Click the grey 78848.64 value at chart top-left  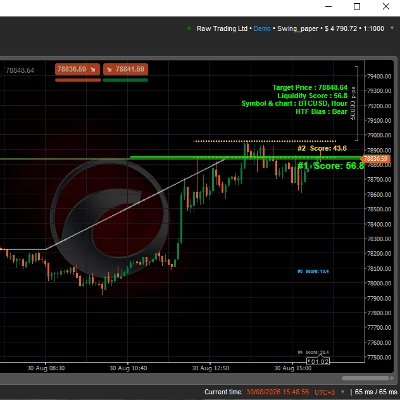tap(20, 71)
